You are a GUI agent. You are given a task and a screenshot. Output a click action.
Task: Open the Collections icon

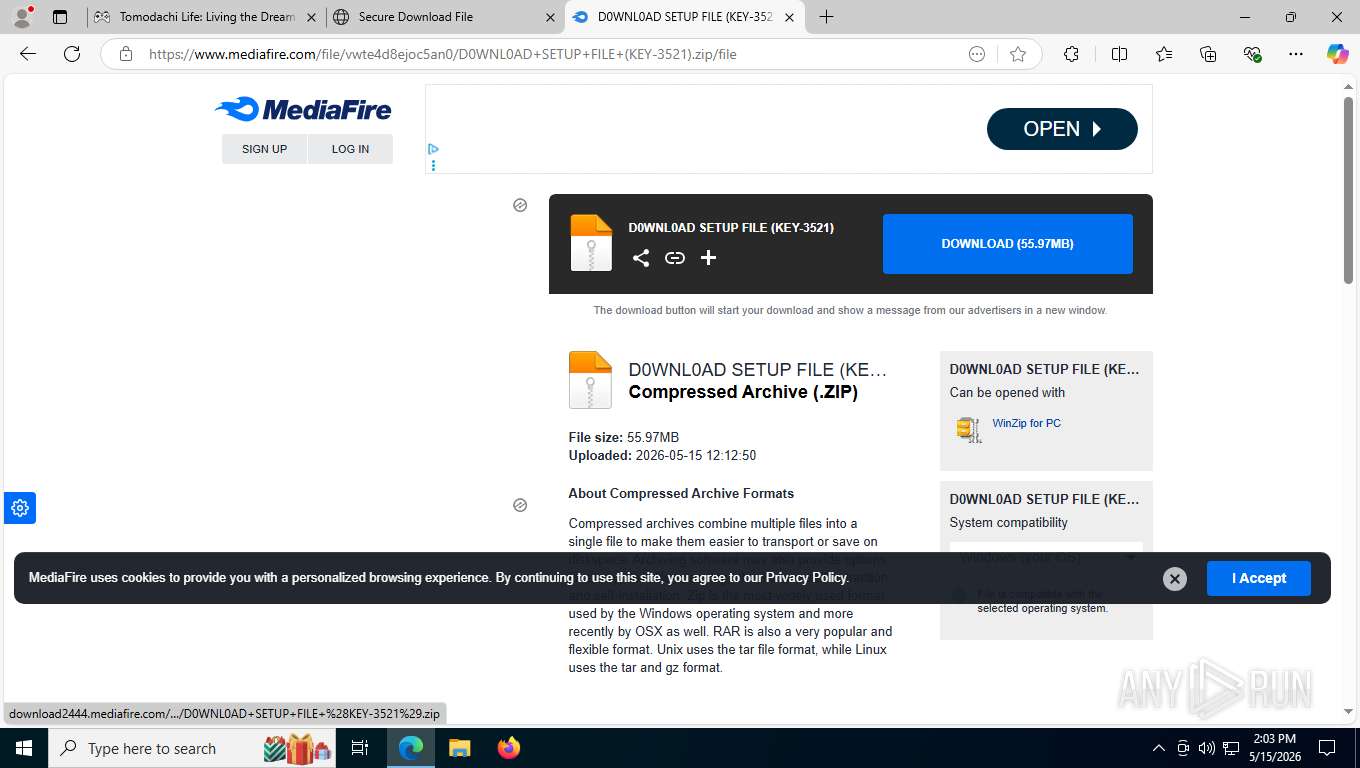[1208, 54]
